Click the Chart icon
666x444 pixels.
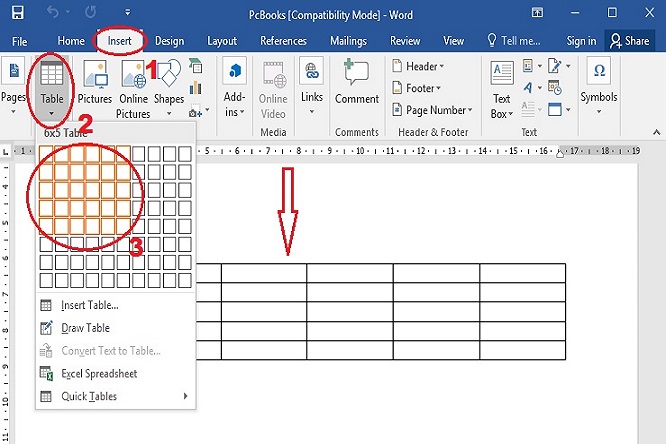click(x=195, y=88)
